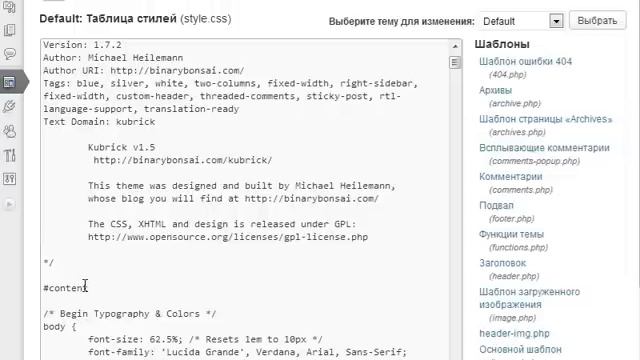Open the Users menu icon in sidebar
Viewport: 640px width, 360px height.
point(9,131)
